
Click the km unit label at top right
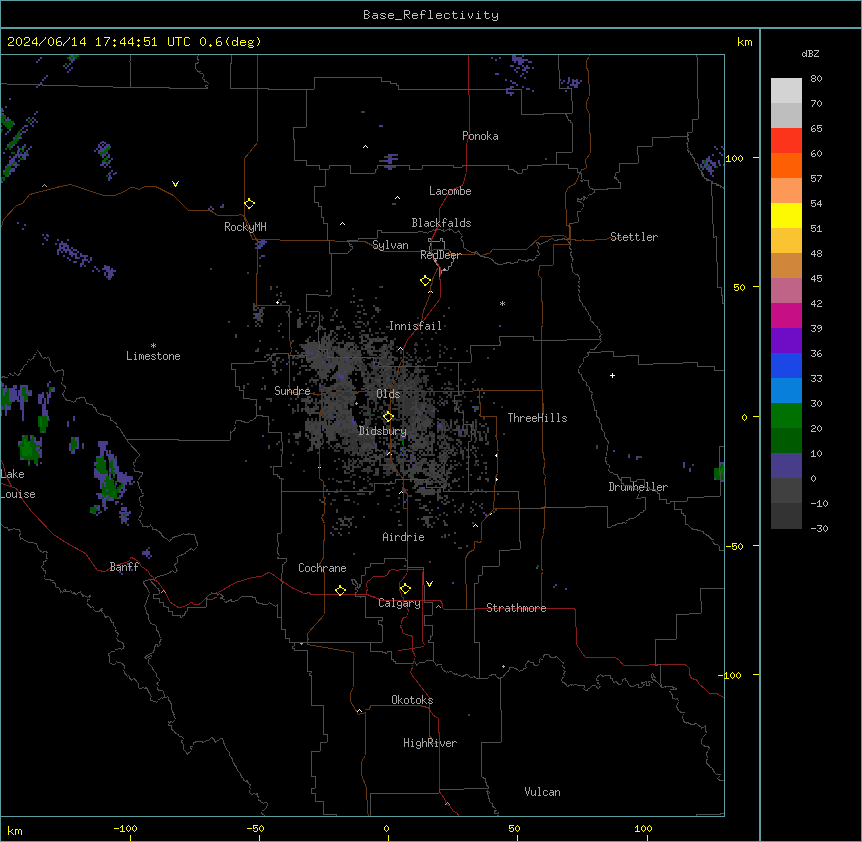(744, 42)
